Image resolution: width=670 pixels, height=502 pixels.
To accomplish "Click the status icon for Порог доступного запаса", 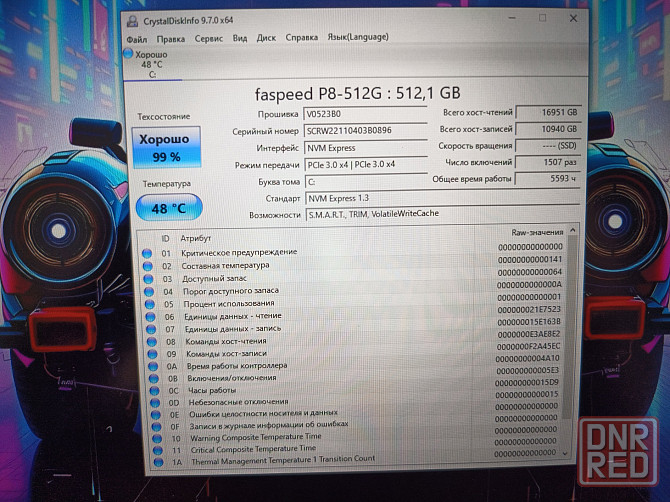I will pos(149,292).
